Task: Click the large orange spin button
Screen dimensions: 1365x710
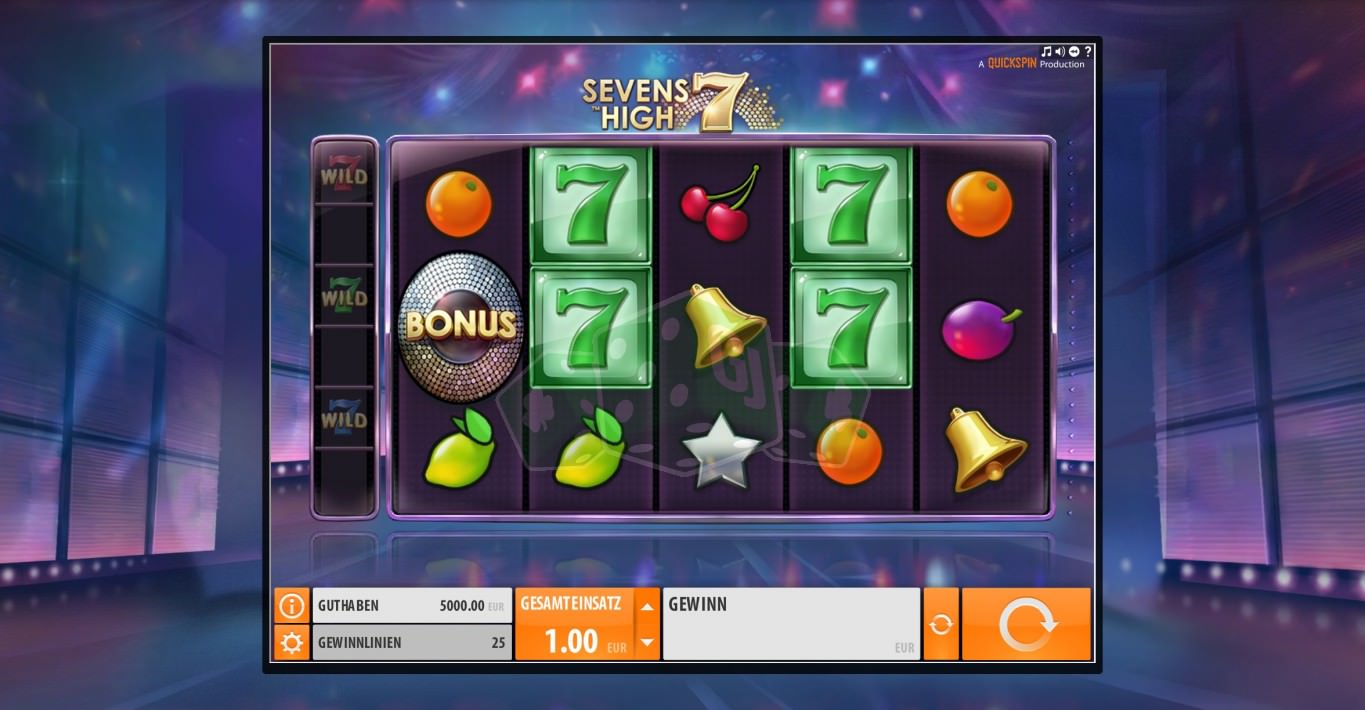Action: pos(1026,624)
